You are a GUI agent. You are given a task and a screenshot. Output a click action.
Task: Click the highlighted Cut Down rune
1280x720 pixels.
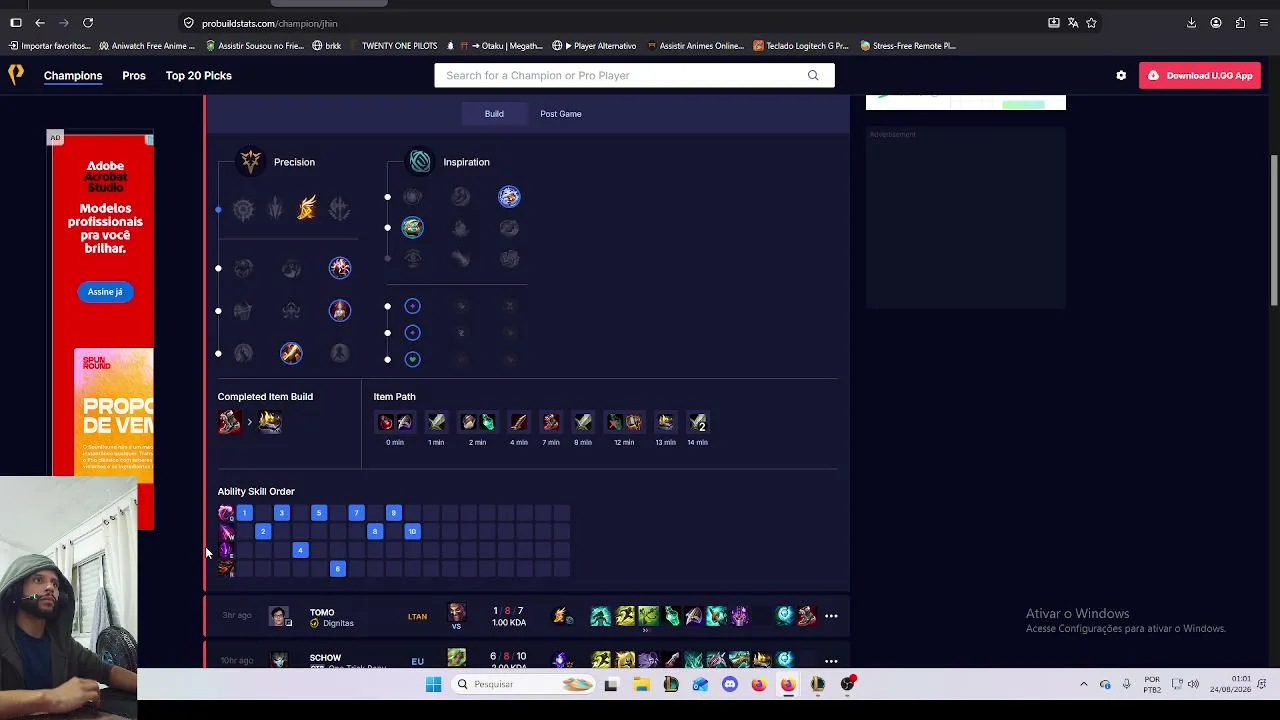pos(291,353)
